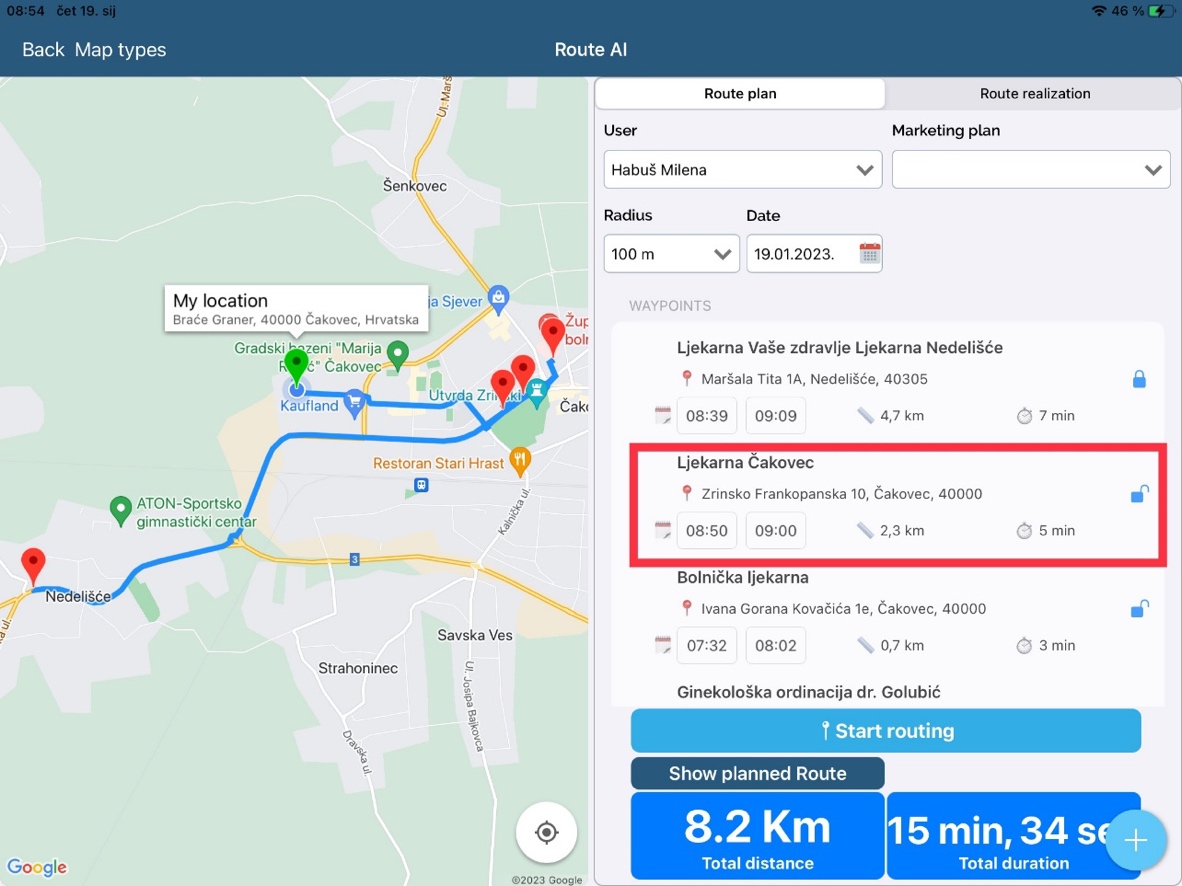Unlock the Ljekarna Nedelišće waypoint lock
1182x886 pixels.
[x=1138, y=380]
